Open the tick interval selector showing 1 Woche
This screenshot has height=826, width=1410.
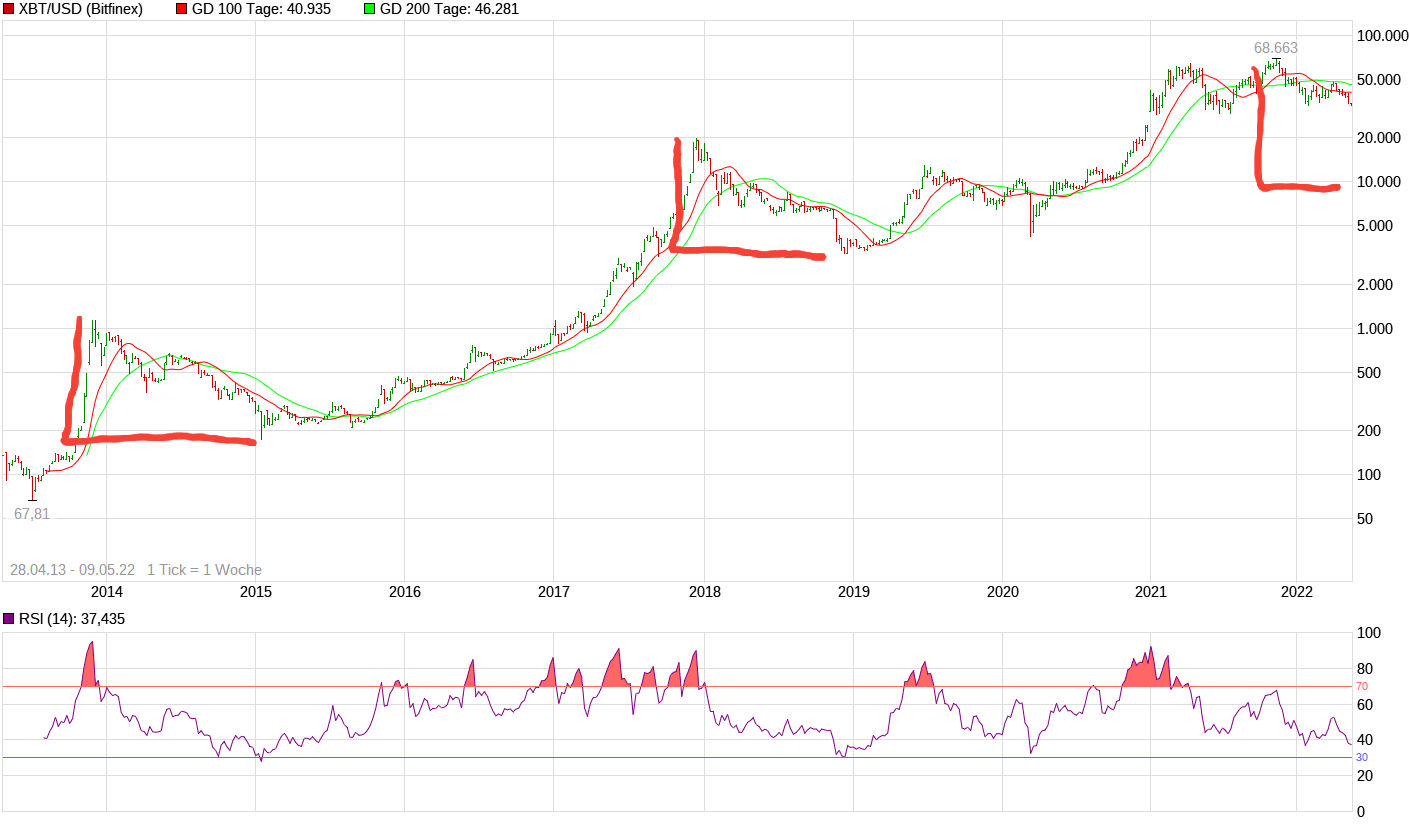pos(203,568)
